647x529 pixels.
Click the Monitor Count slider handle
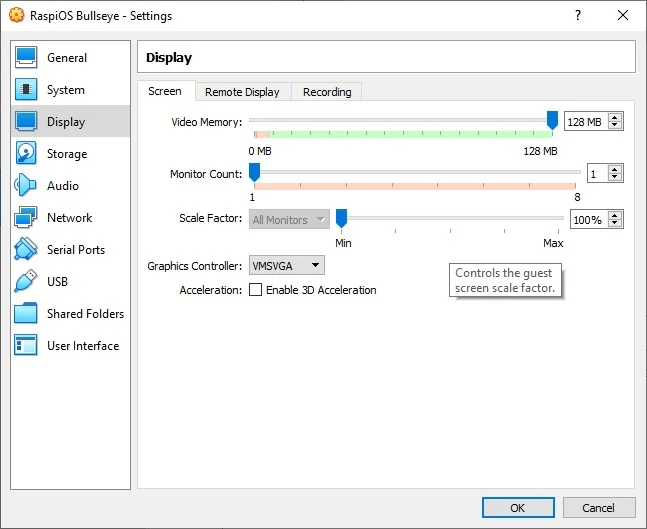coord(255,172)
